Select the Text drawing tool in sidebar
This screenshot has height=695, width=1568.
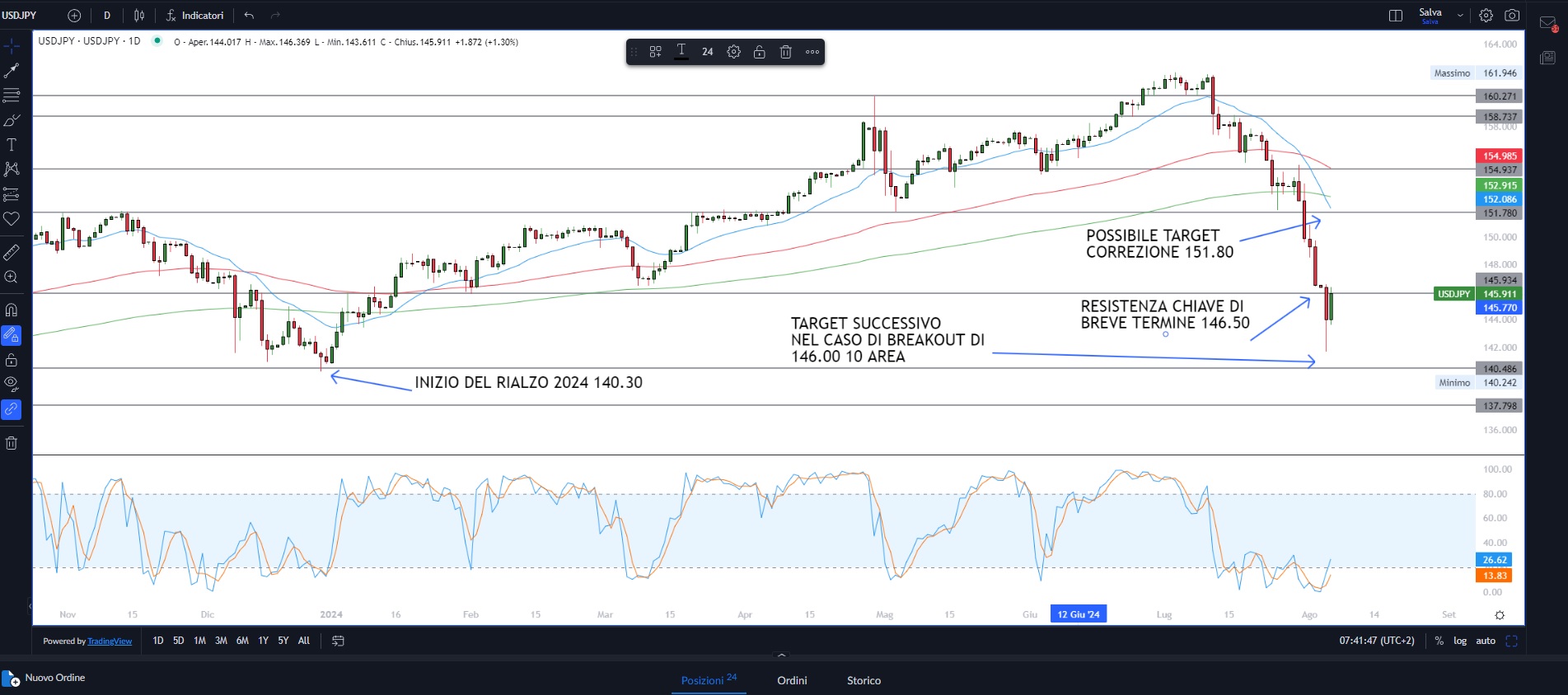12,145
